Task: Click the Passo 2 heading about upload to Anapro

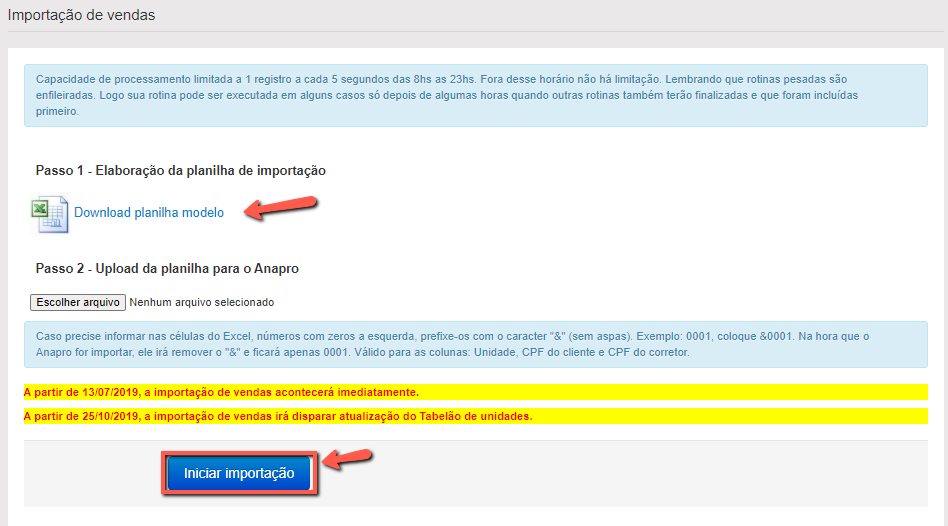Action: tap(167, 269)
